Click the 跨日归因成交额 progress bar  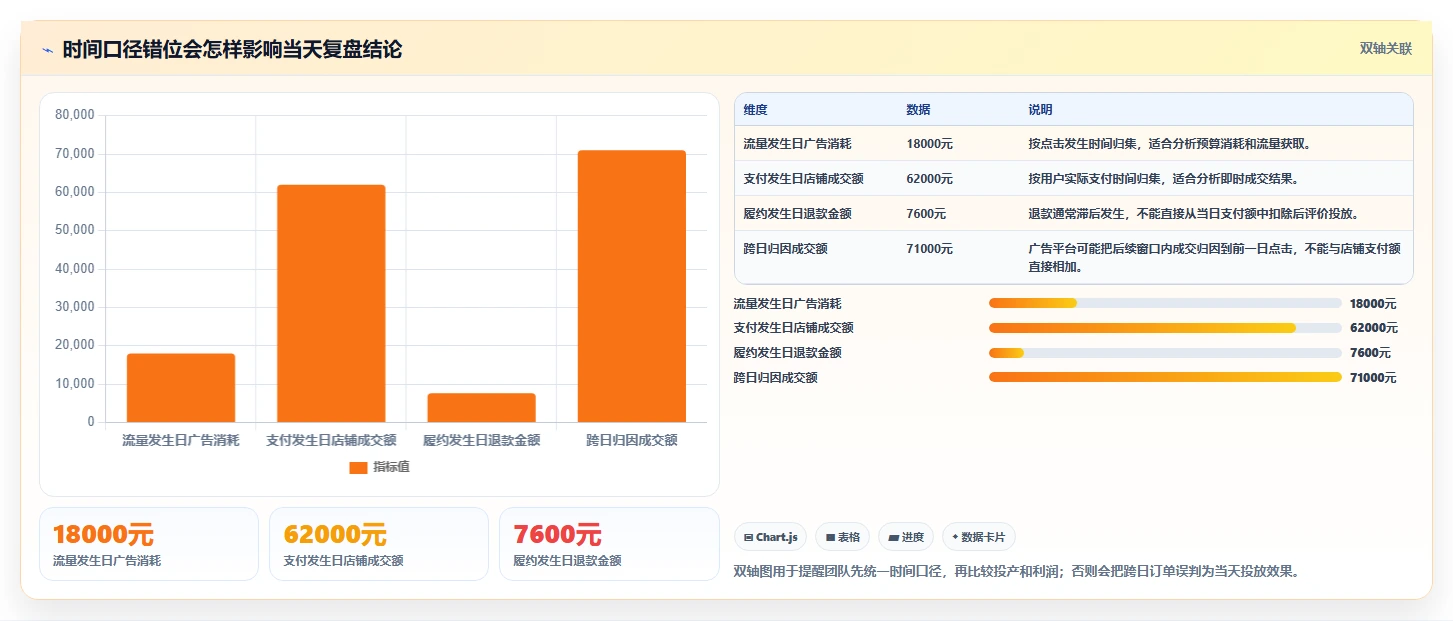pos(1165,377)
